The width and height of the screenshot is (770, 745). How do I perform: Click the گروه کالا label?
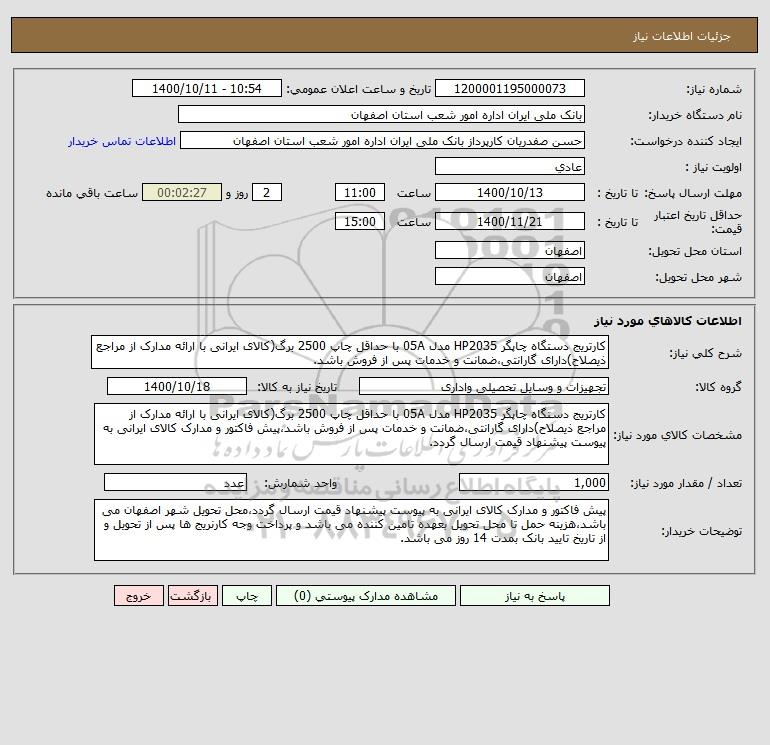coord(718,387)
